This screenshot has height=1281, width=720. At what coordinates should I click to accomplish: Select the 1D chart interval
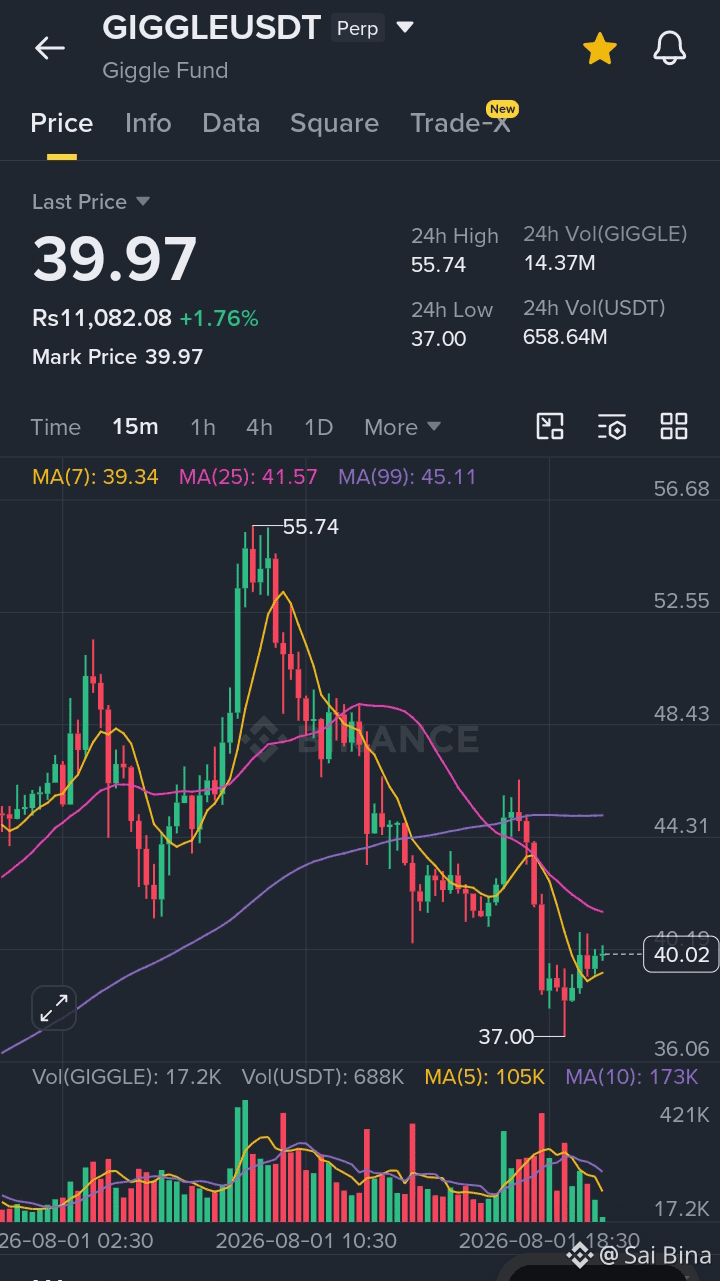click(x=318, y=427)
